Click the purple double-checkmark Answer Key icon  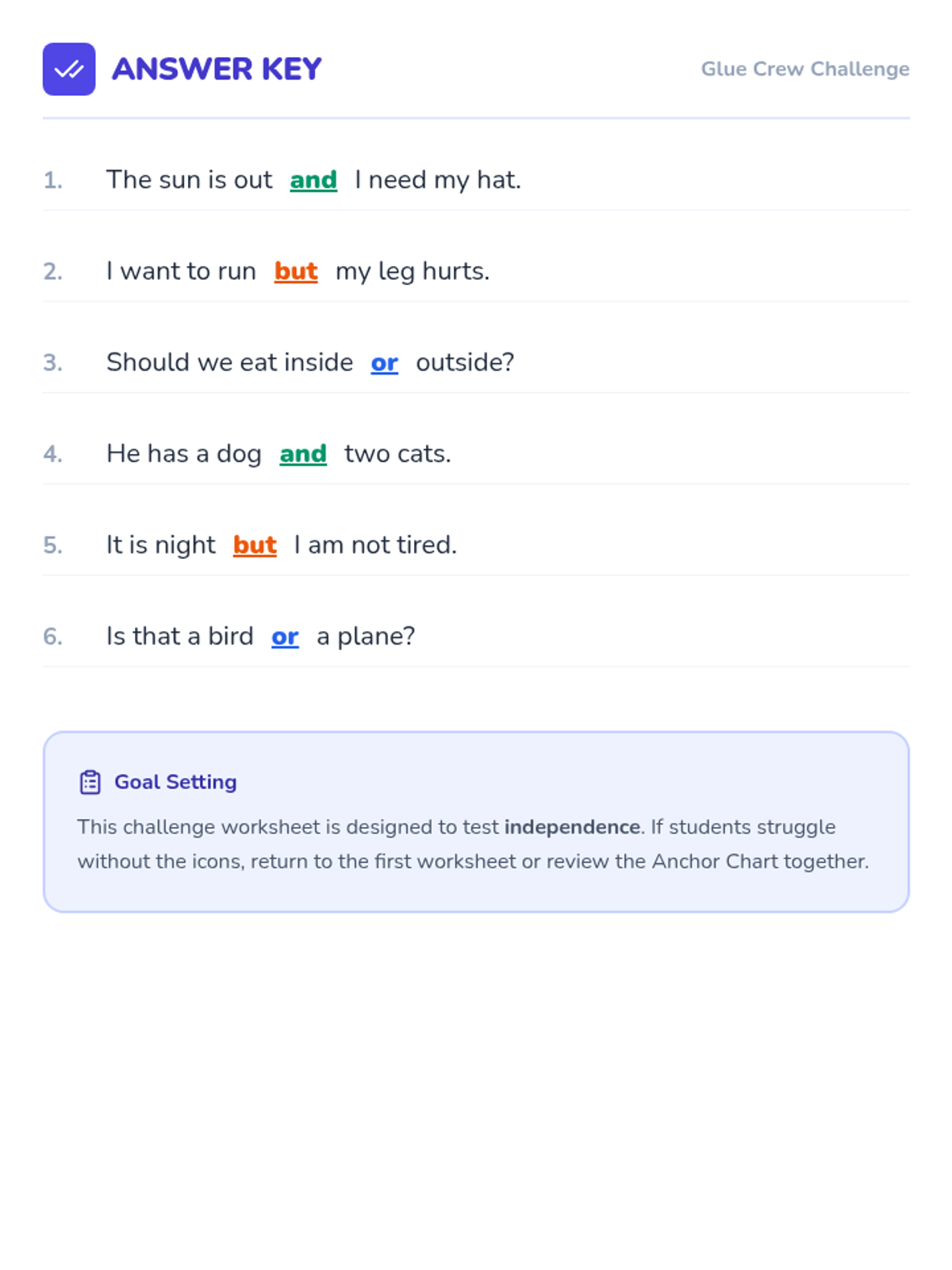pyautogui.click(x=69, y=69)
